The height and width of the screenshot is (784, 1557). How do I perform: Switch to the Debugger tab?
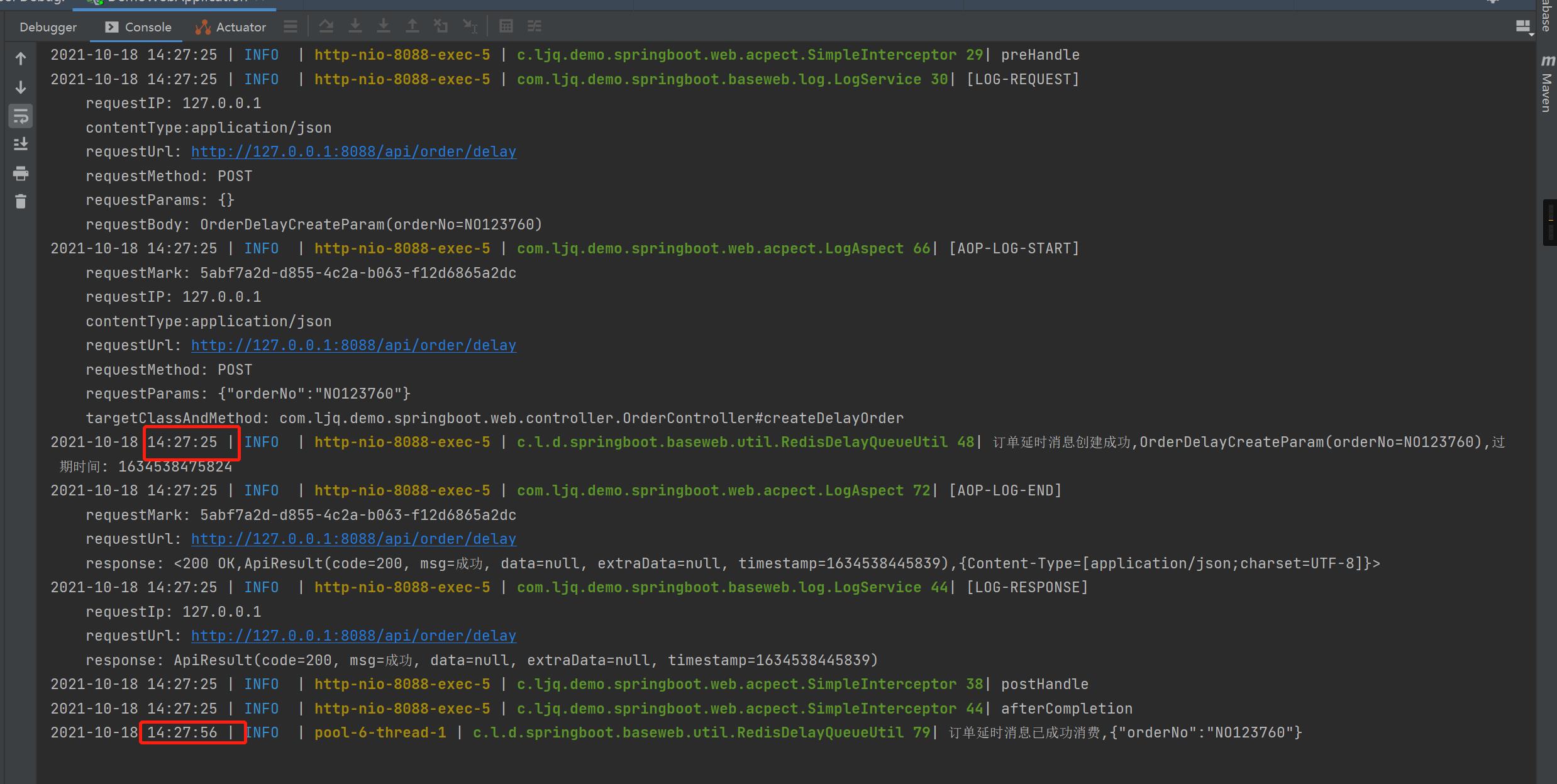pyautogui.click(x=48, y=27)
